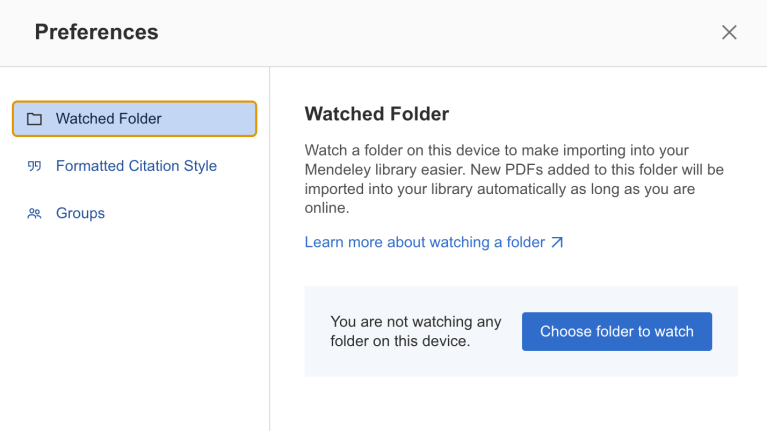Close the Preferences dialog
767x431 pixels.
tap(729, 32)
